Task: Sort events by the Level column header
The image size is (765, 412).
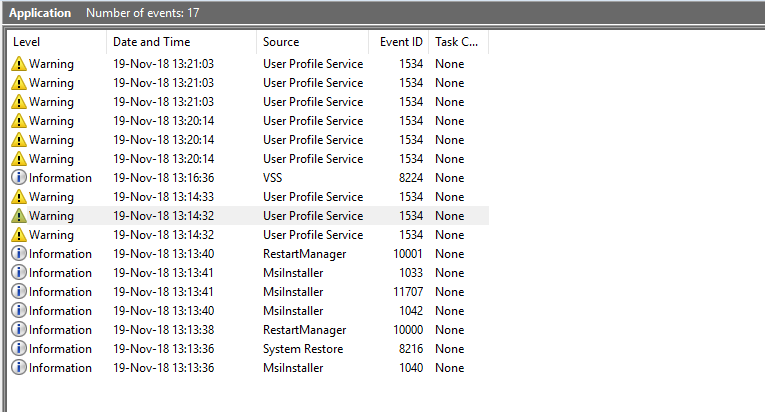Action: (x=55, y=42)
